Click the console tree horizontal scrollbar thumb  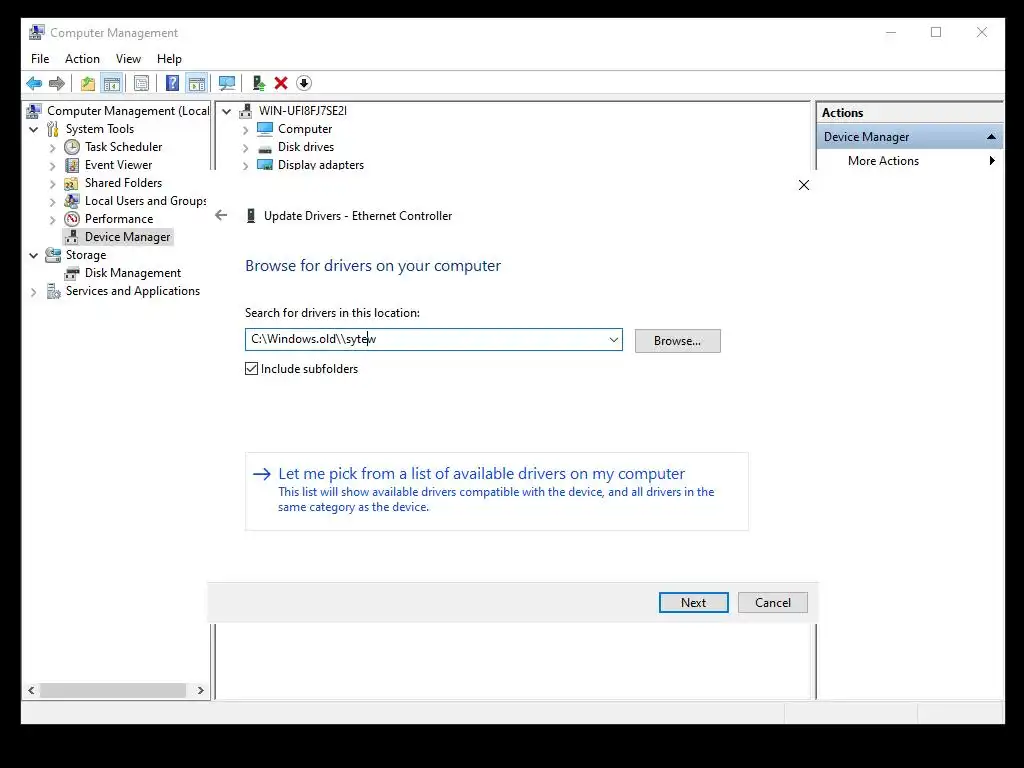pyautogui.click(x=113, y=690)
